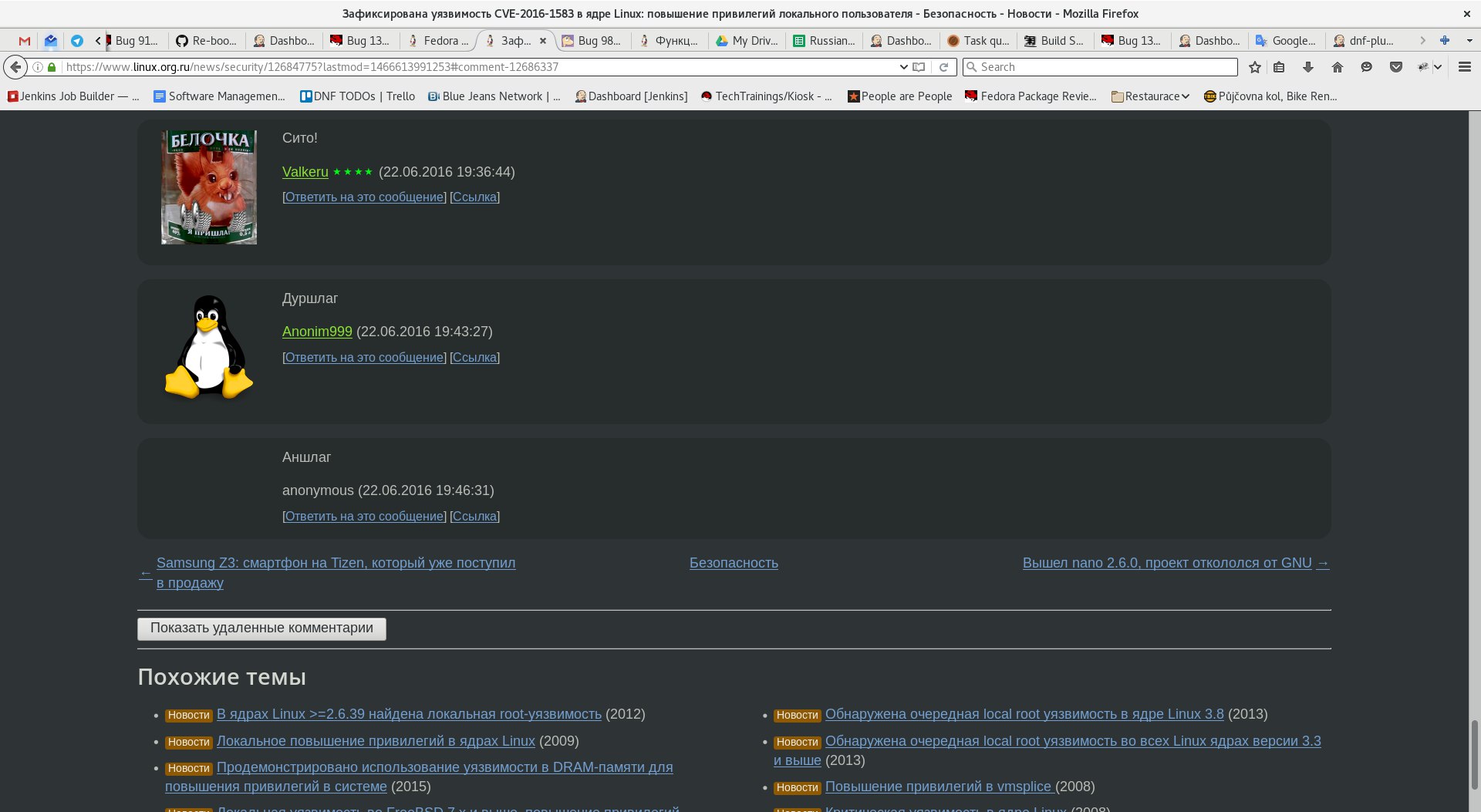This screenshot has width=1481, height=812.
Task: Show your bookmarks list
Action: pyautogui.click(x=1279, y=67)
